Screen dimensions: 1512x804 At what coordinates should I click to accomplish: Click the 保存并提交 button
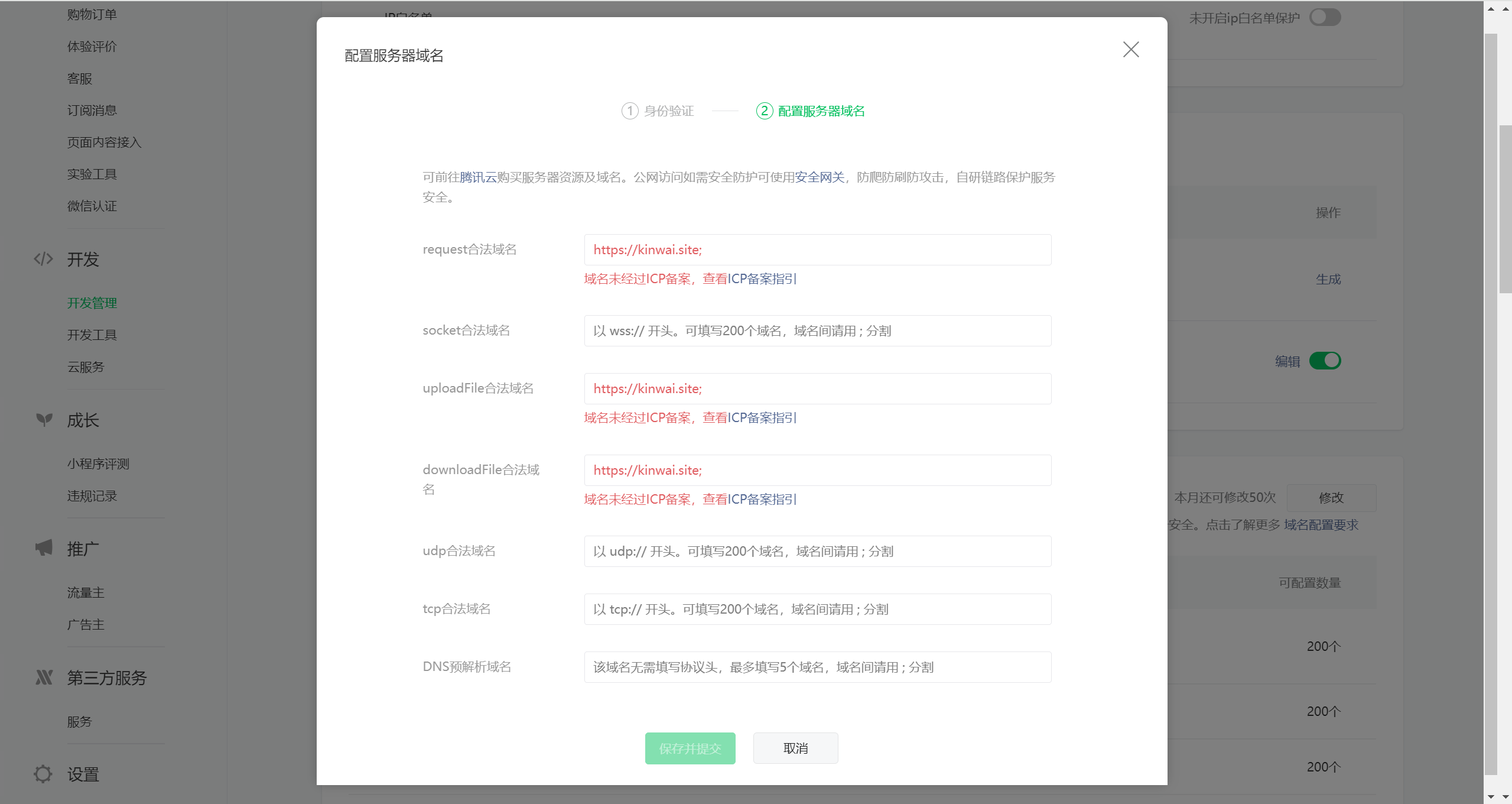[690, 748]
